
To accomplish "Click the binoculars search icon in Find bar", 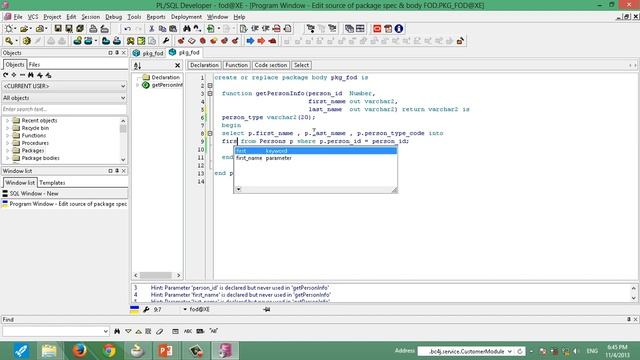I will tap(117, 331).
